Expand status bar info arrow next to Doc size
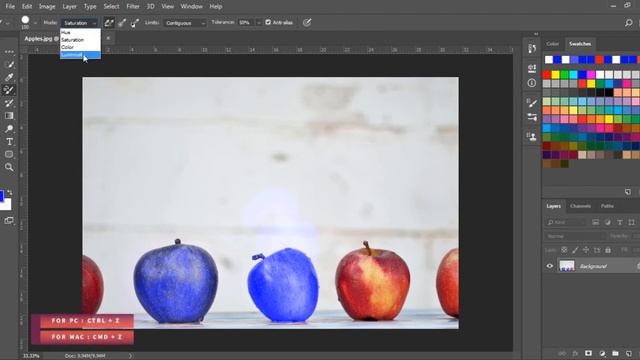 click(131, 356)
